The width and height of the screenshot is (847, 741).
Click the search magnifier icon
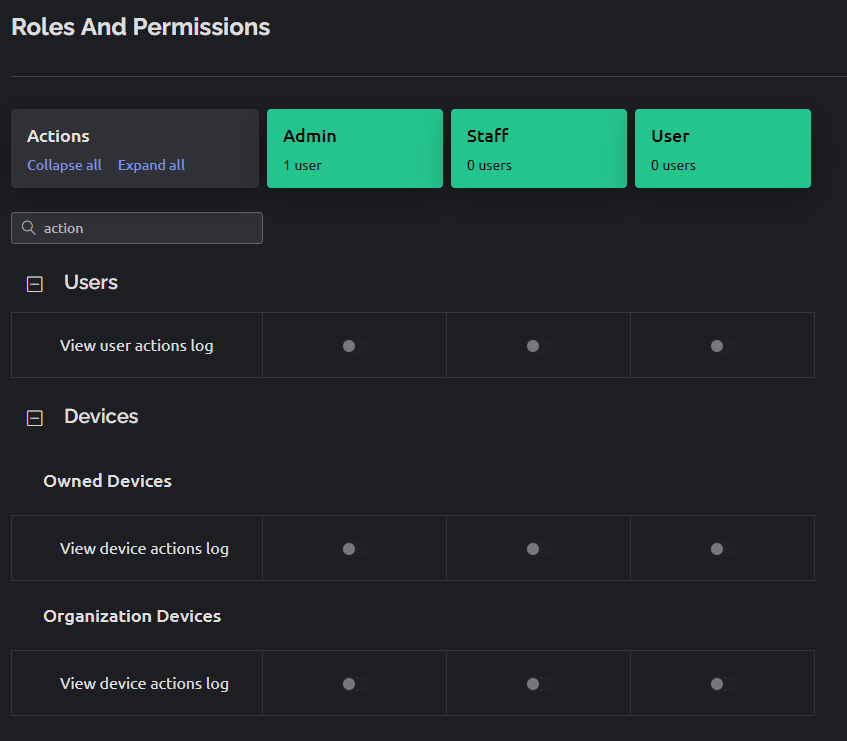pos(29,228)
